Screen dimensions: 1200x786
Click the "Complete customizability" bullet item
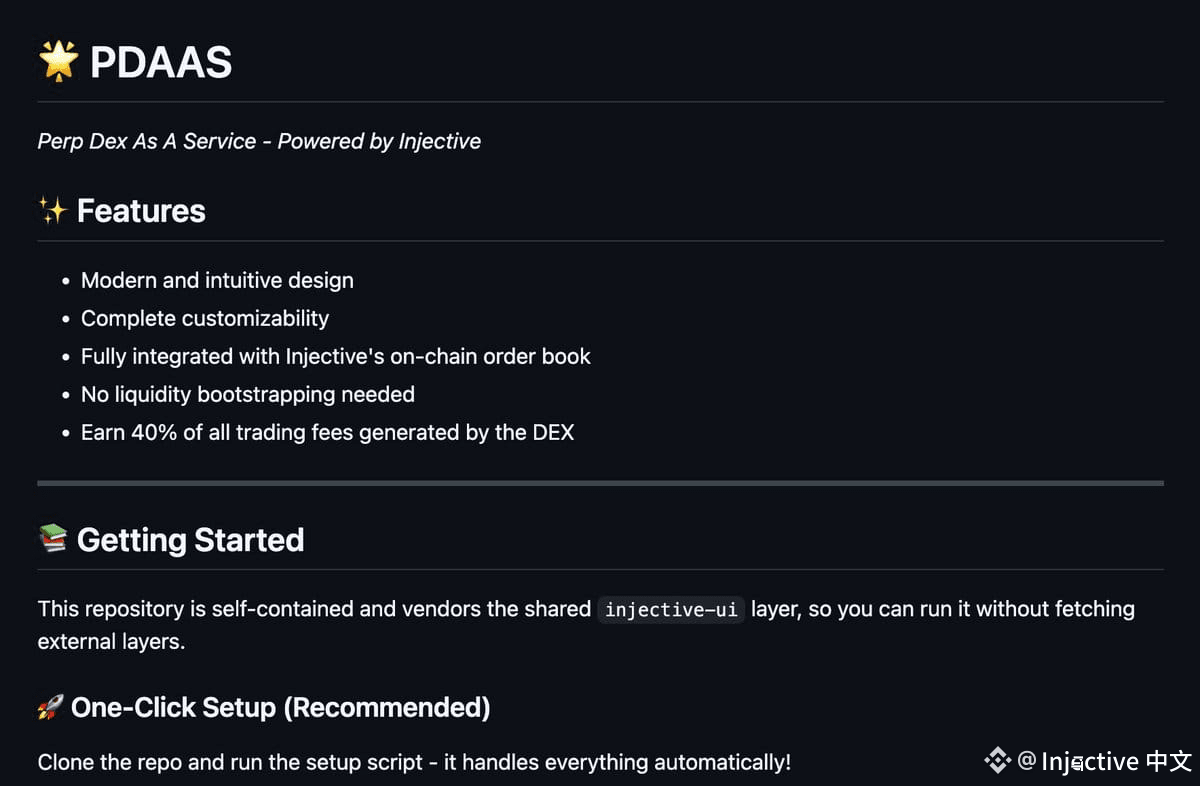point(205,318)
